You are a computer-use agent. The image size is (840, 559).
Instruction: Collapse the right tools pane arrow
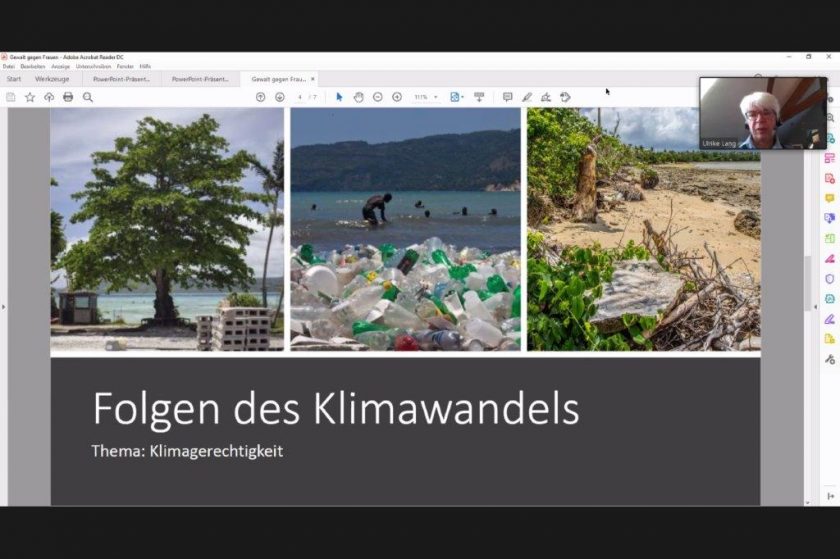click(x=816, y=307)
